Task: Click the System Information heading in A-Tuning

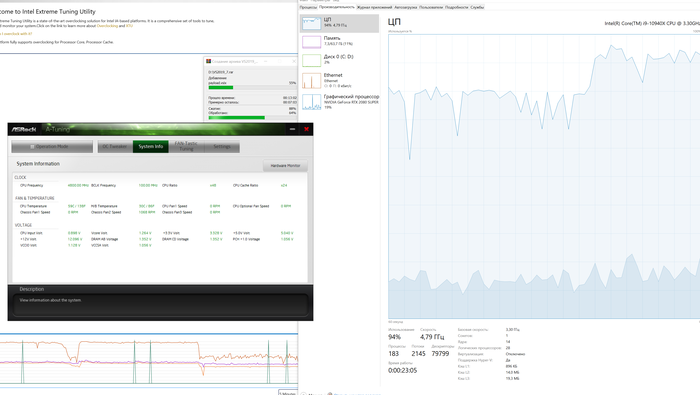Action: 38,164
